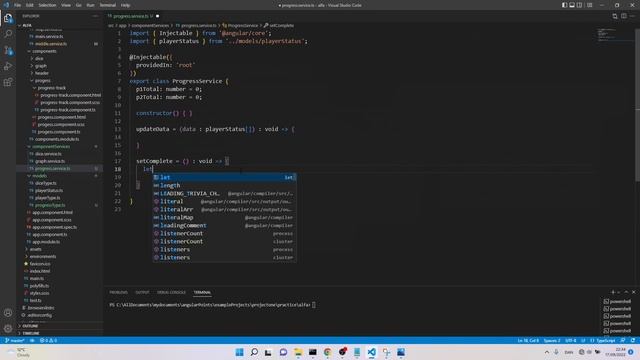
Task: Click the Spaces: 2 indentation setting
Action: (551, 340)
